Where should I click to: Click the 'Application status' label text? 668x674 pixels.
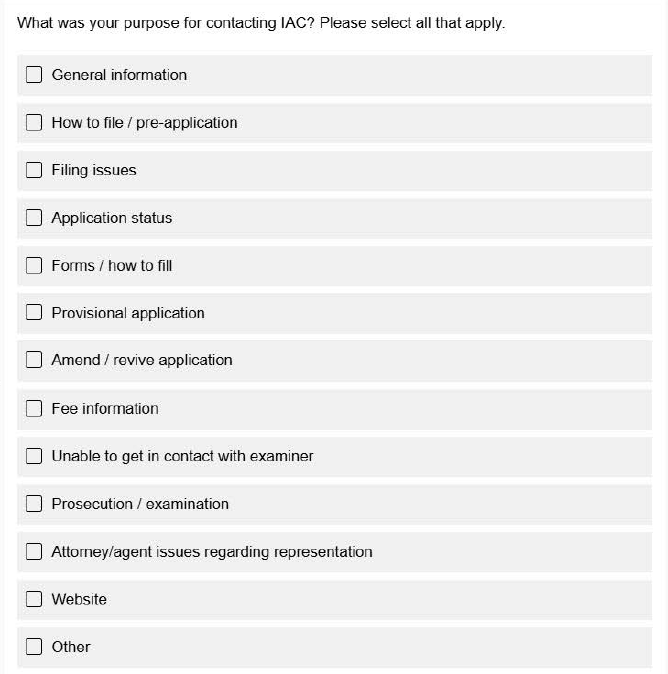[112, 218]
